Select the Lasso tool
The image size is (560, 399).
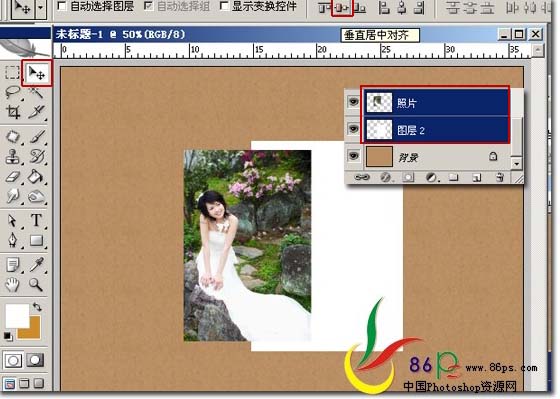pos(12,93)
